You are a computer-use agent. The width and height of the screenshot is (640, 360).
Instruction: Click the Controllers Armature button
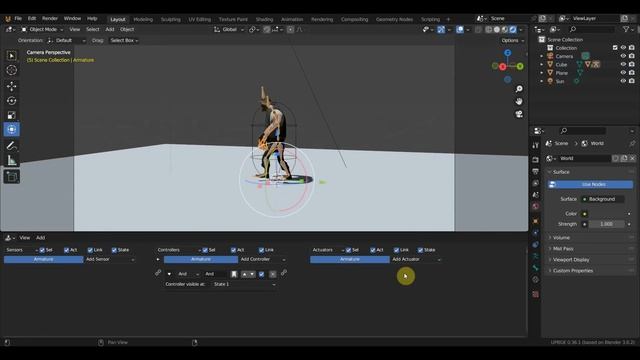coord(201,260)
